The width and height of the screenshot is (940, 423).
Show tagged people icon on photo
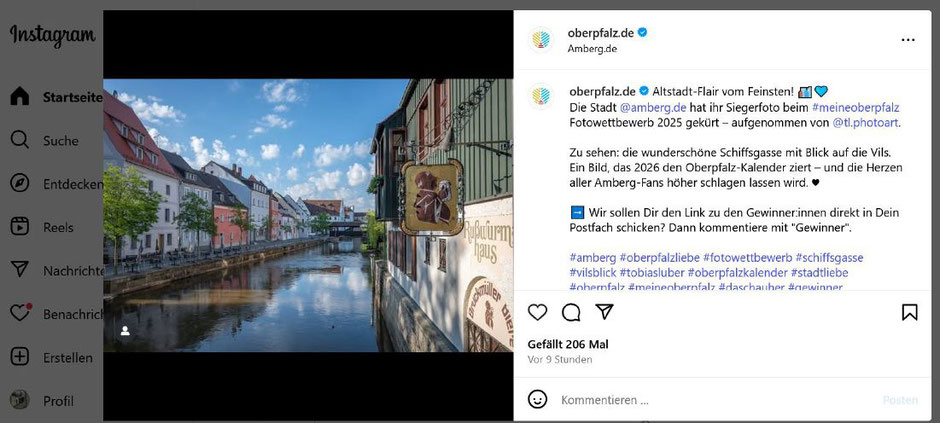click(125, 331)
